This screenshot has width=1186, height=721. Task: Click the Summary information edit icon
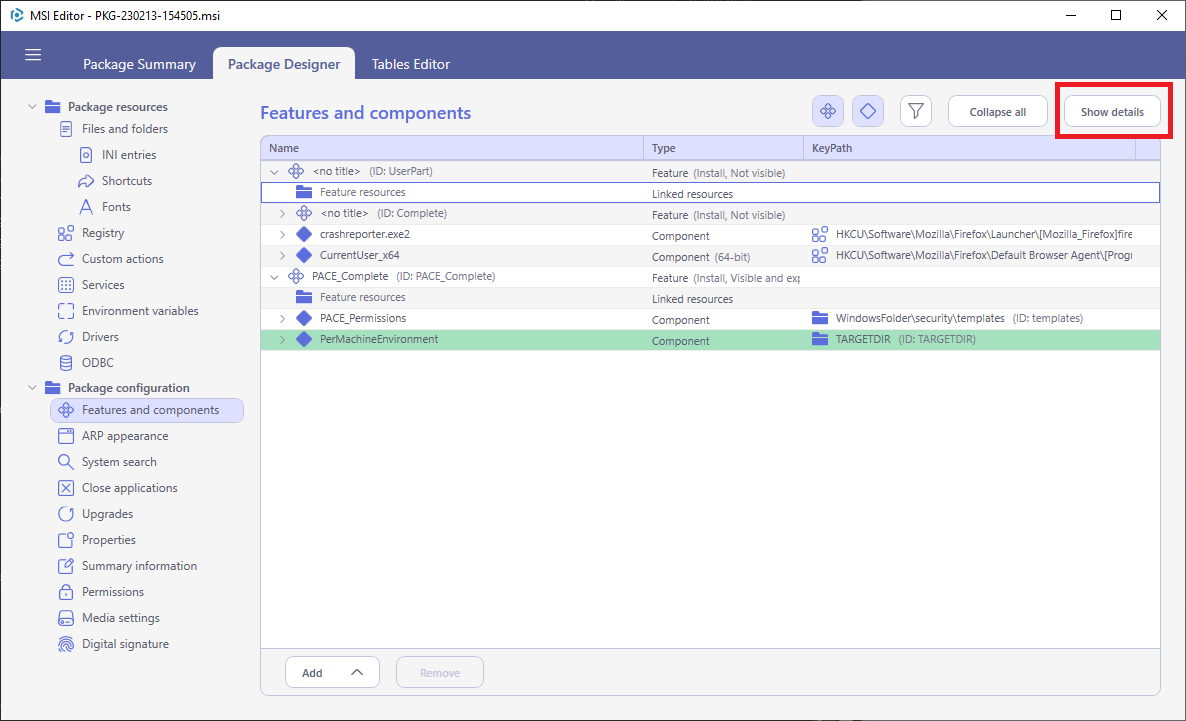tap(66, 566)
